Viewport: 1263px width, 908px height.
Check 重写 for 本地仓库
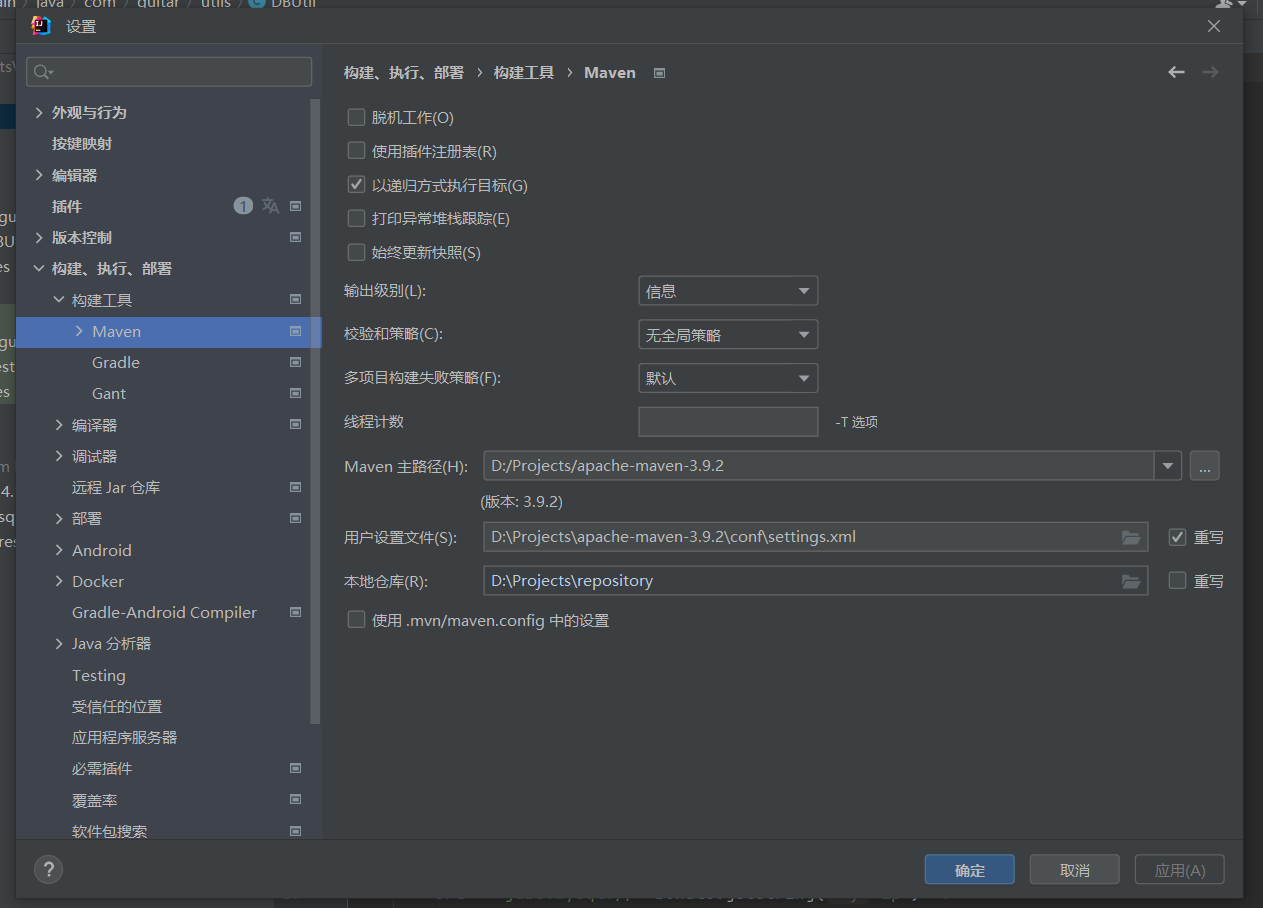pyautogui.click(x=1178, y=580)
